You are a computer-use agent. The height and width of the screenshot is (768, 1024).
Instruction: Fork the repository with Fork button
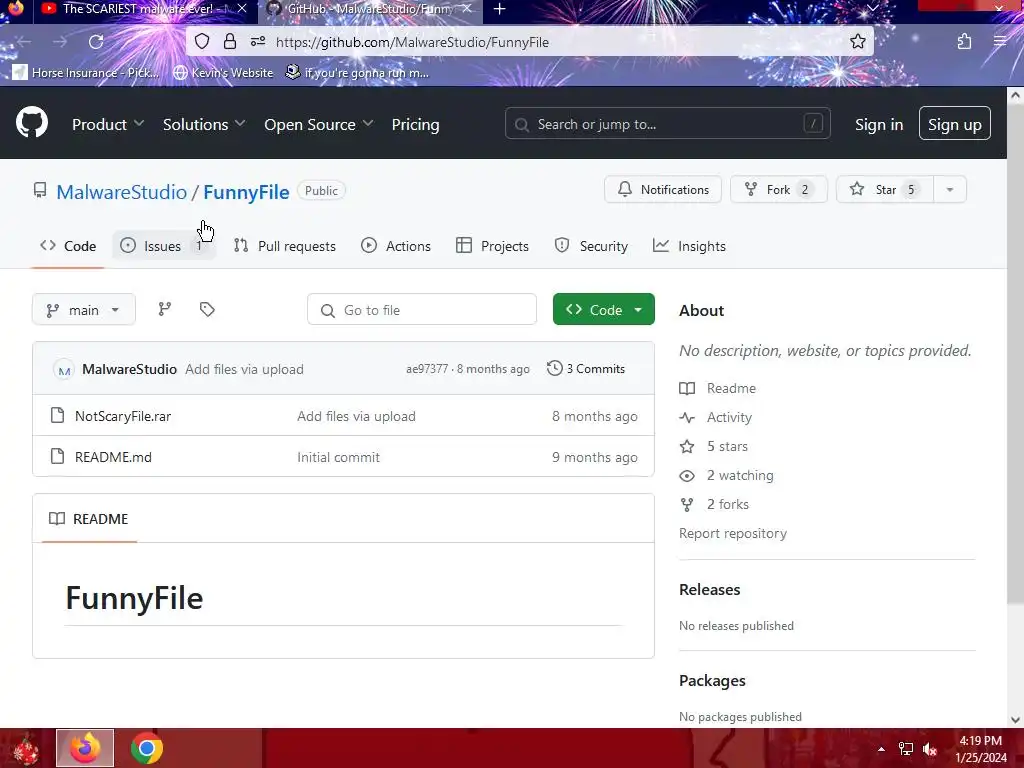point(778,189)
